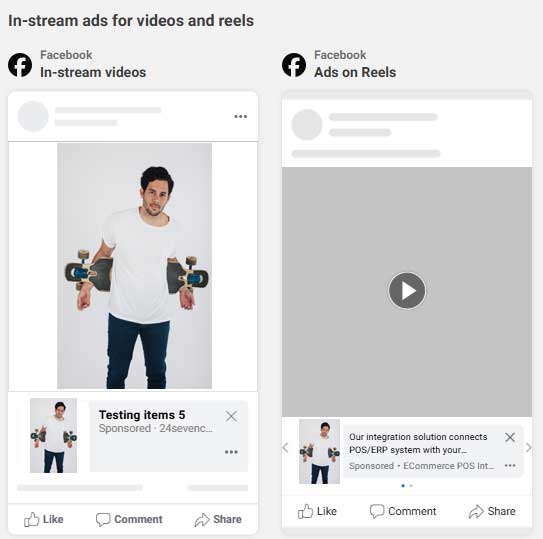Play the Ads on Reels video
This screenshot has height=539, width=543.
[x=407, y=291]
